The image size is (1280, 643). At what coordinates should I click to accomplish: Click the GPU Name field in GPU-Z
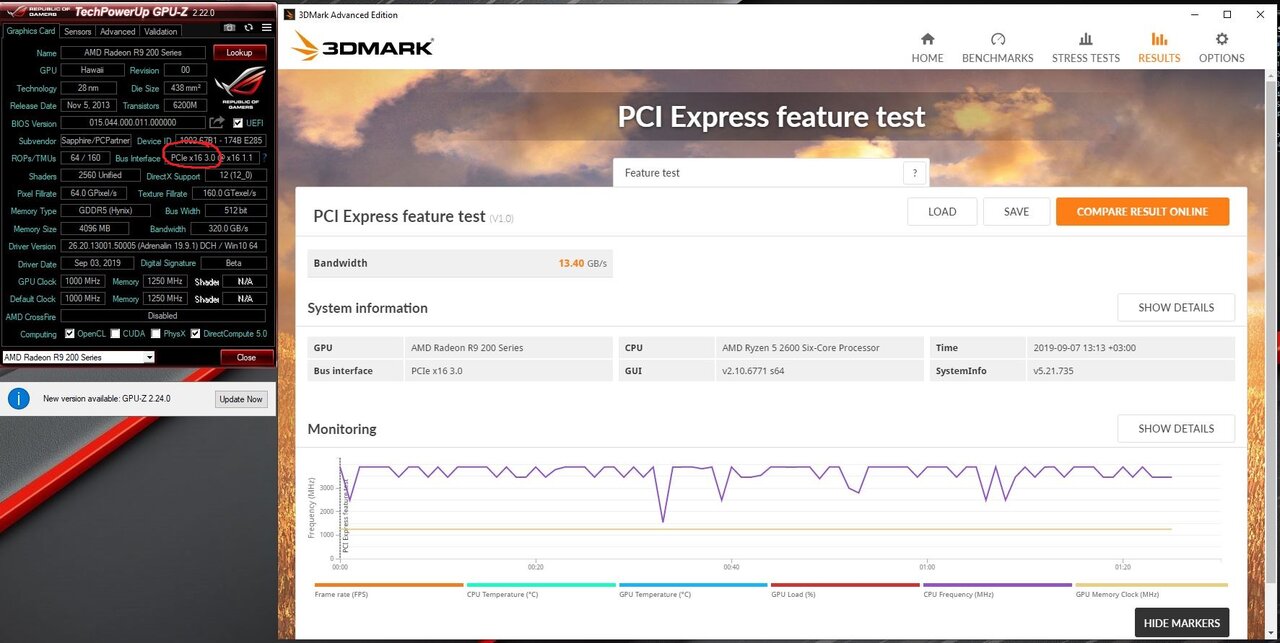pyautogui.click(x=134, y=53)
